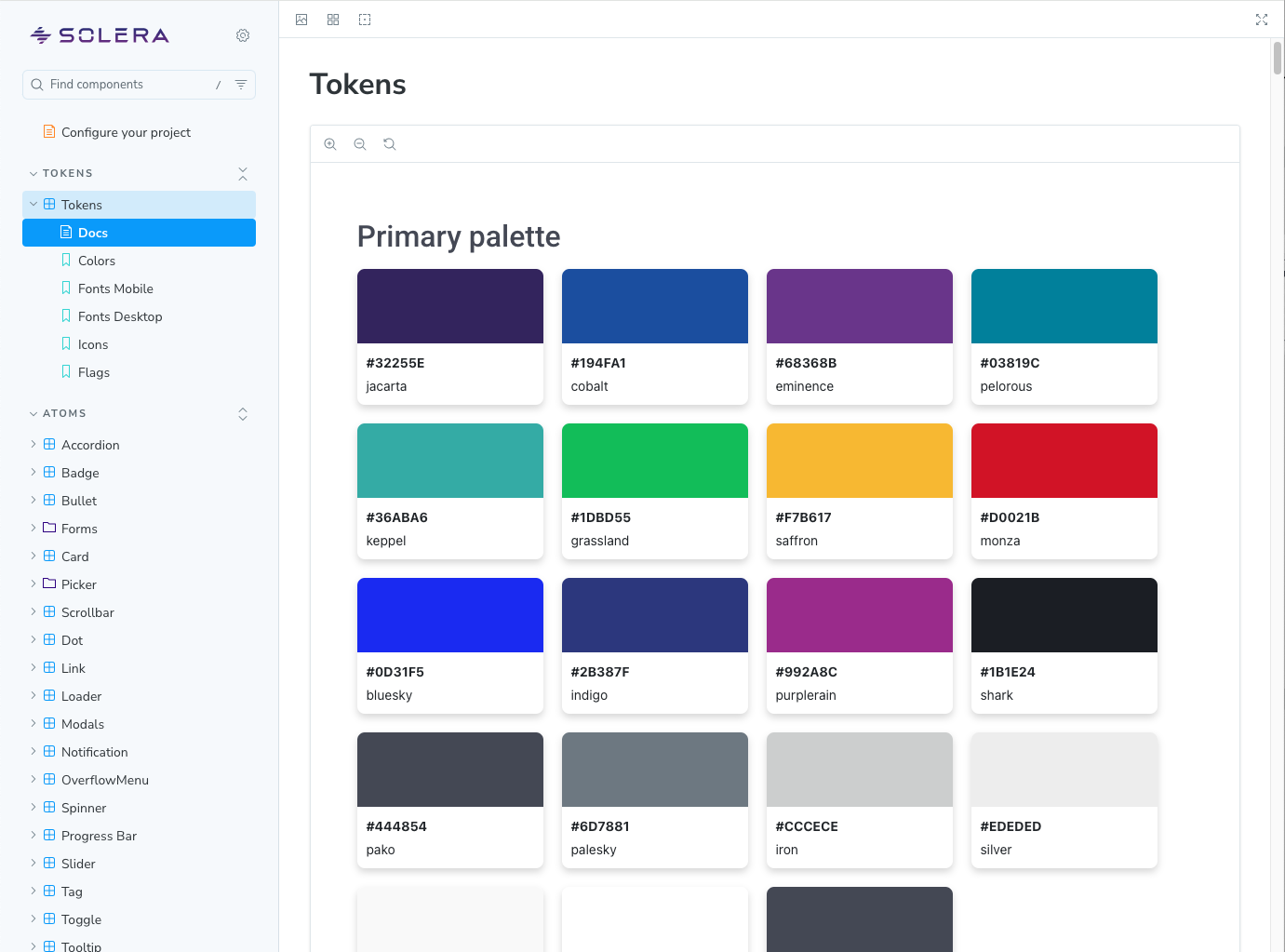Open the Icons story
Viewport: 1285px width, 952px height.
point(139,344)
